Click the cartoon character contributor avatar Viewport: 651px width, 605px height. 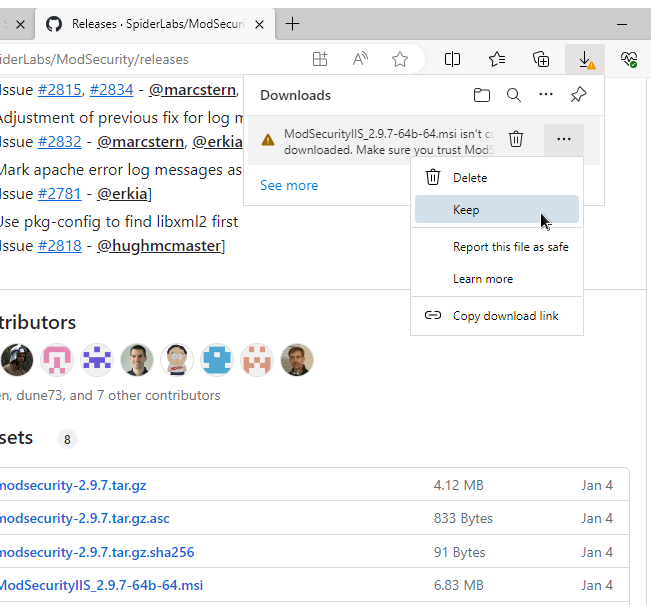click(177, 360)
